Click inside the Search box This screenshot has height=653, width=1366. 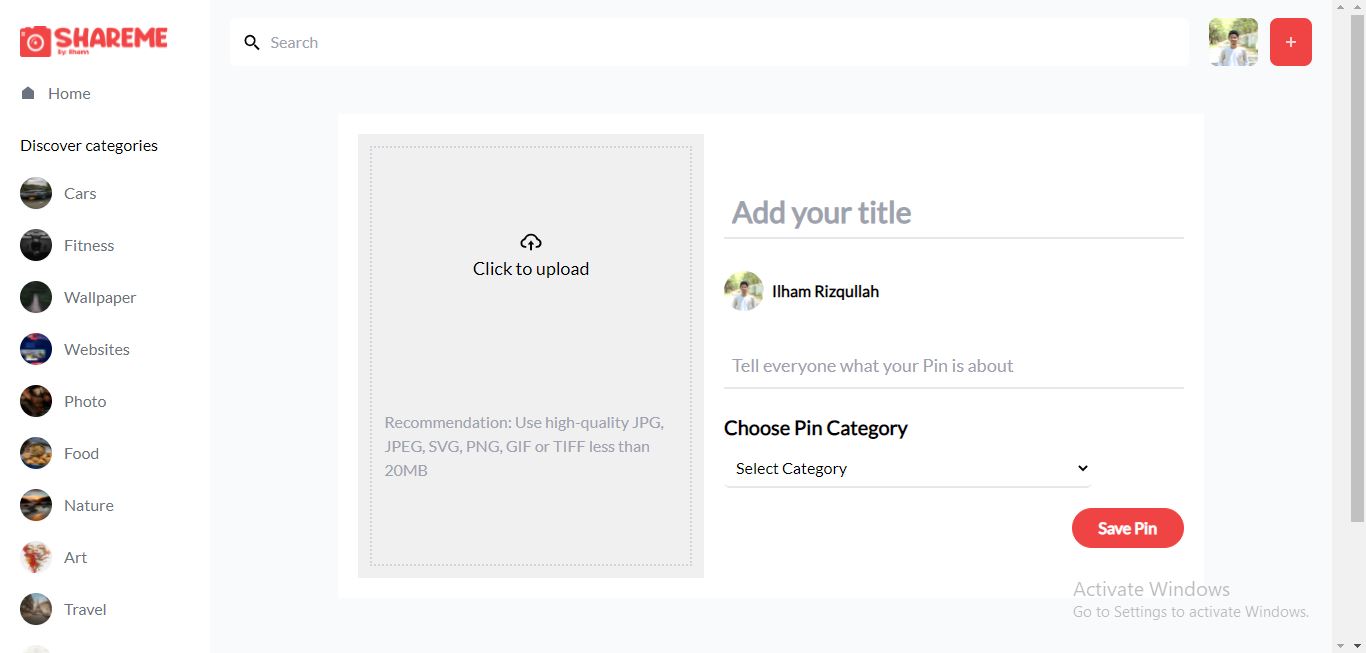(720, 43)
